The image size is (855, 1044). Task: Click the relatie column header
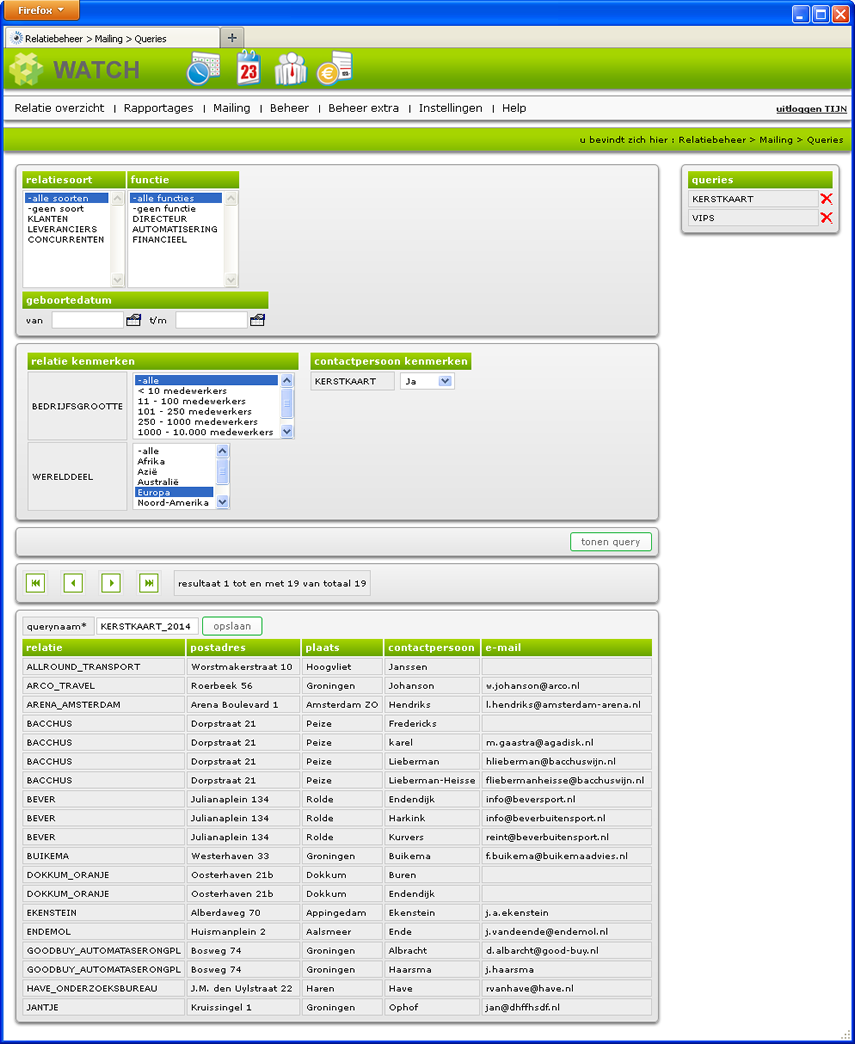104,647
